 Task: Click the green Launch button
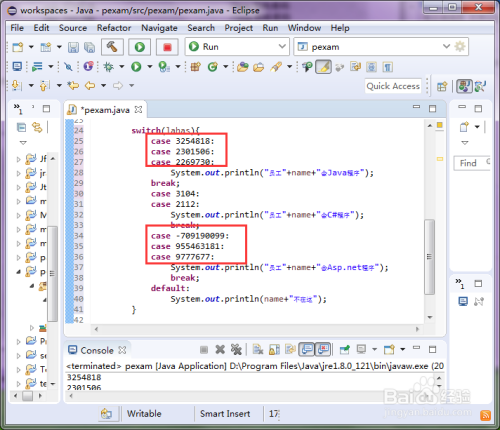pyautogui.click(x=140, y=47)
